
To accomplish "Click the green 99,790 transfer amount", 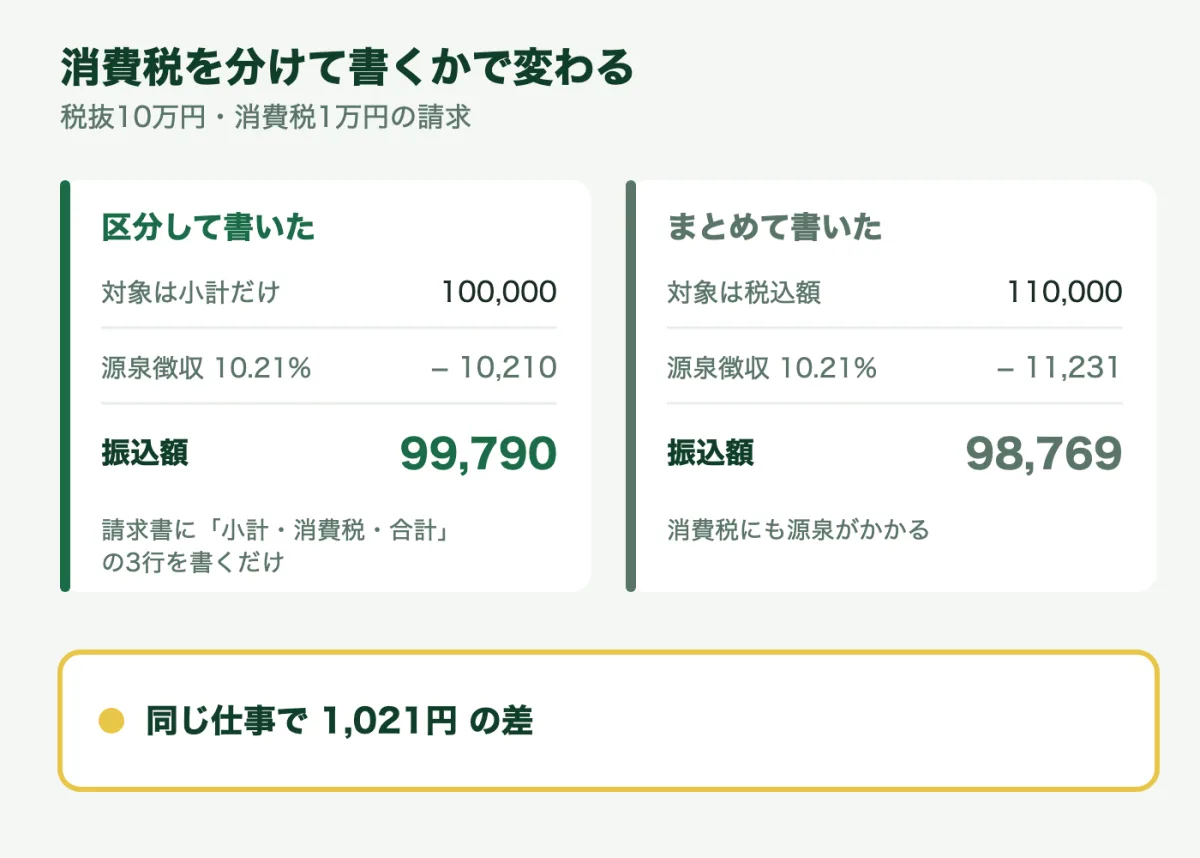I will (x=478, y=454).
